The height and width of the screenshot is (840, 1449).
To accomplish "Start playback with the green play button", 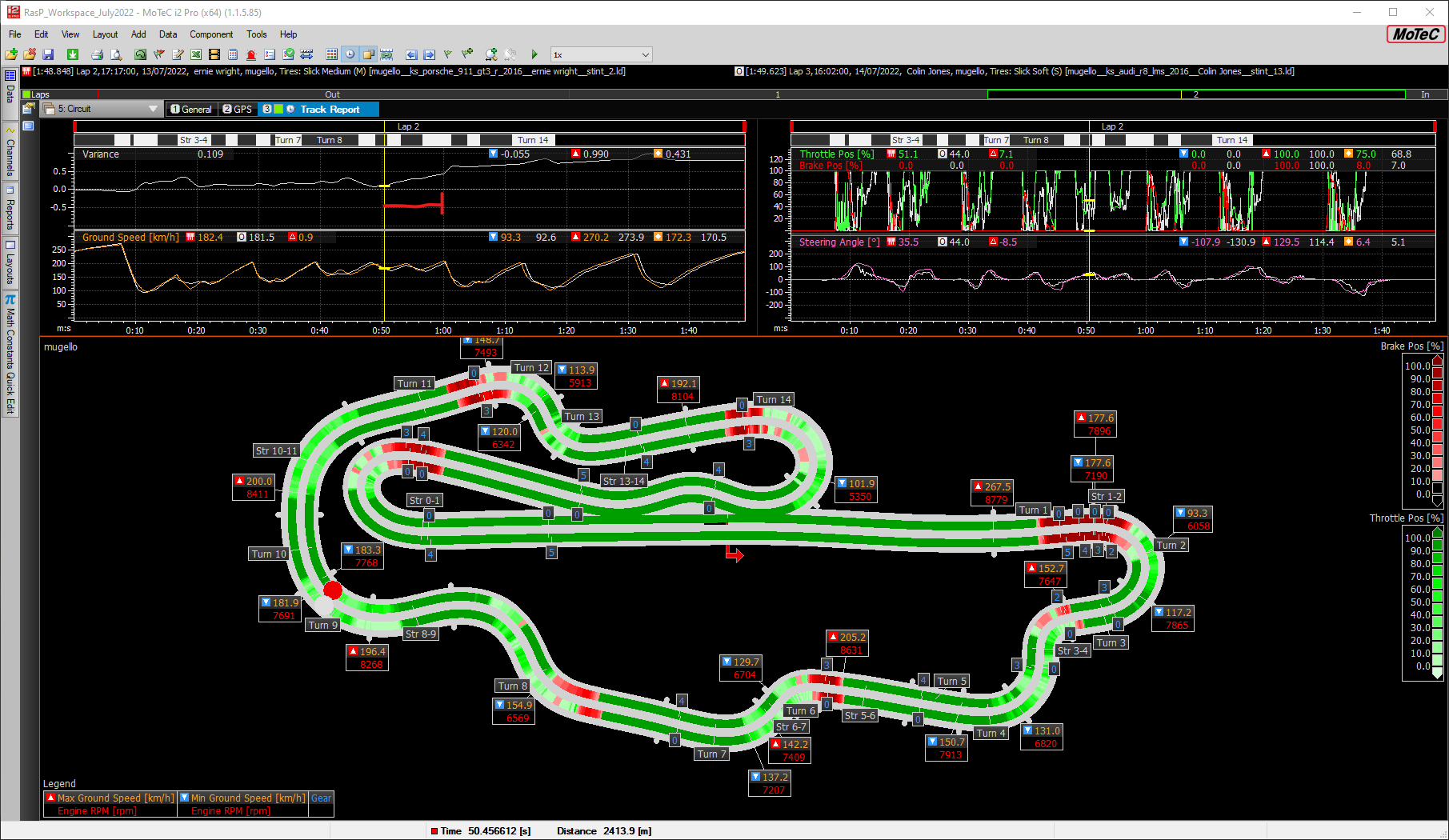I will [x=534, y=54].
